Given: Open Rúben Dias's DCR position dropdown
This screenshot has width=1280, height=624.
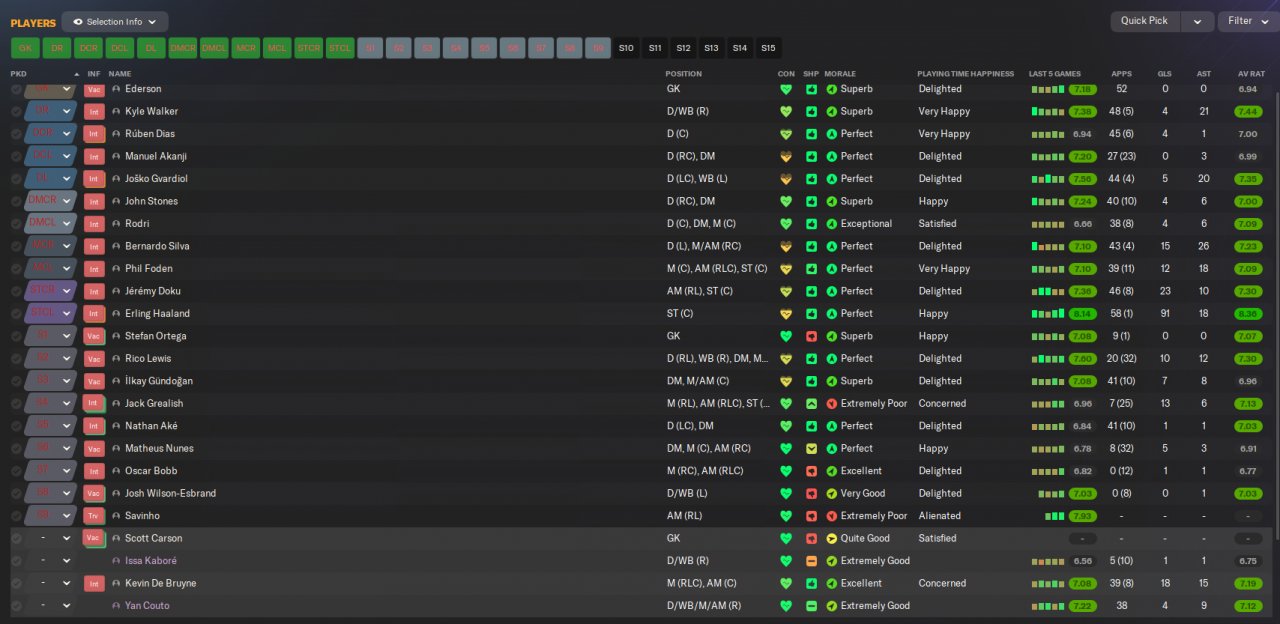Looking at the screenshot, I should coord(51,134).
